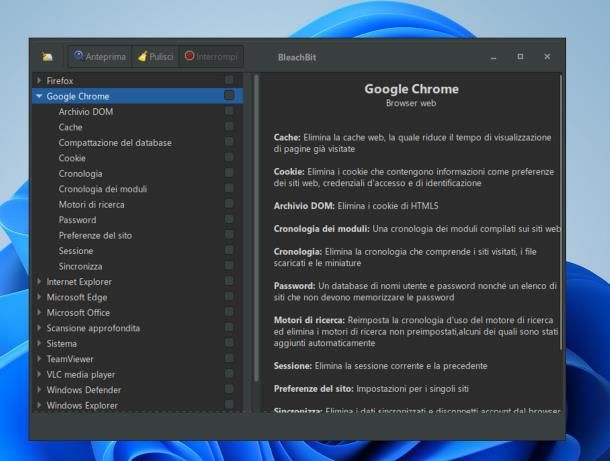610x461 pixels.
Task: Enable the Archivio DOM checkbox
Action: pos(229,111)
